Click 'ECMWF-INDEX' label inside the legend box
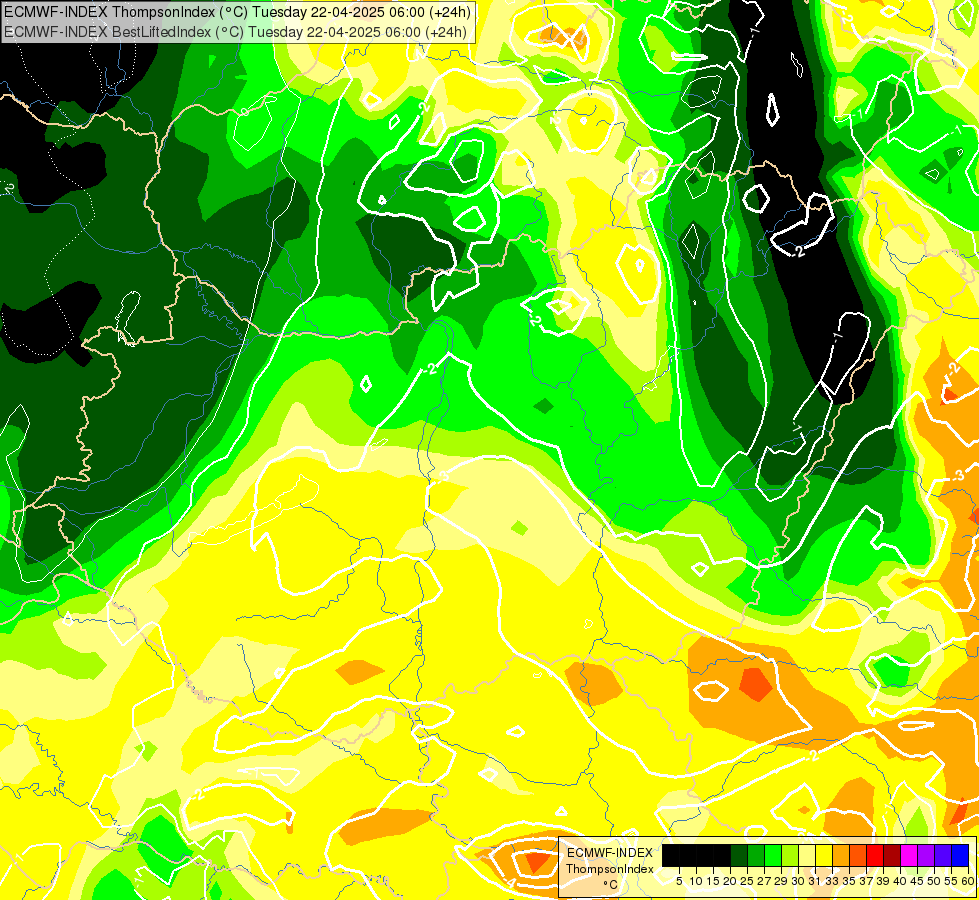This screenshot has height=900, width=979. [x=610, y=853]
